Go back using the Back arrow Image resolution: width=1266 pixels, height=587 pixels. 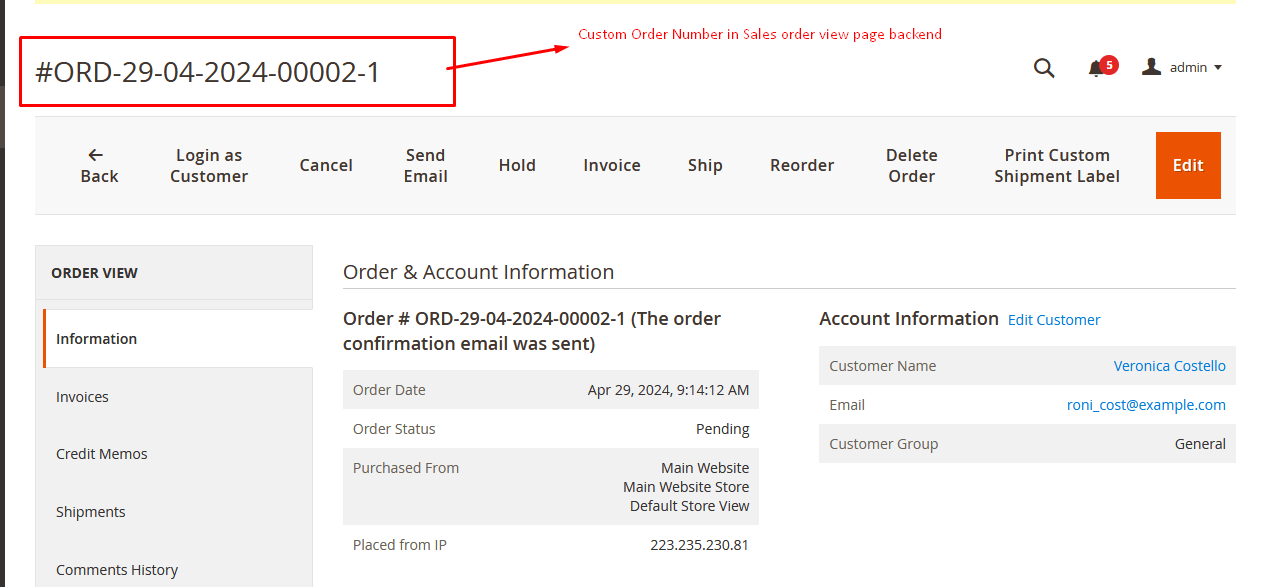point(99,165)
